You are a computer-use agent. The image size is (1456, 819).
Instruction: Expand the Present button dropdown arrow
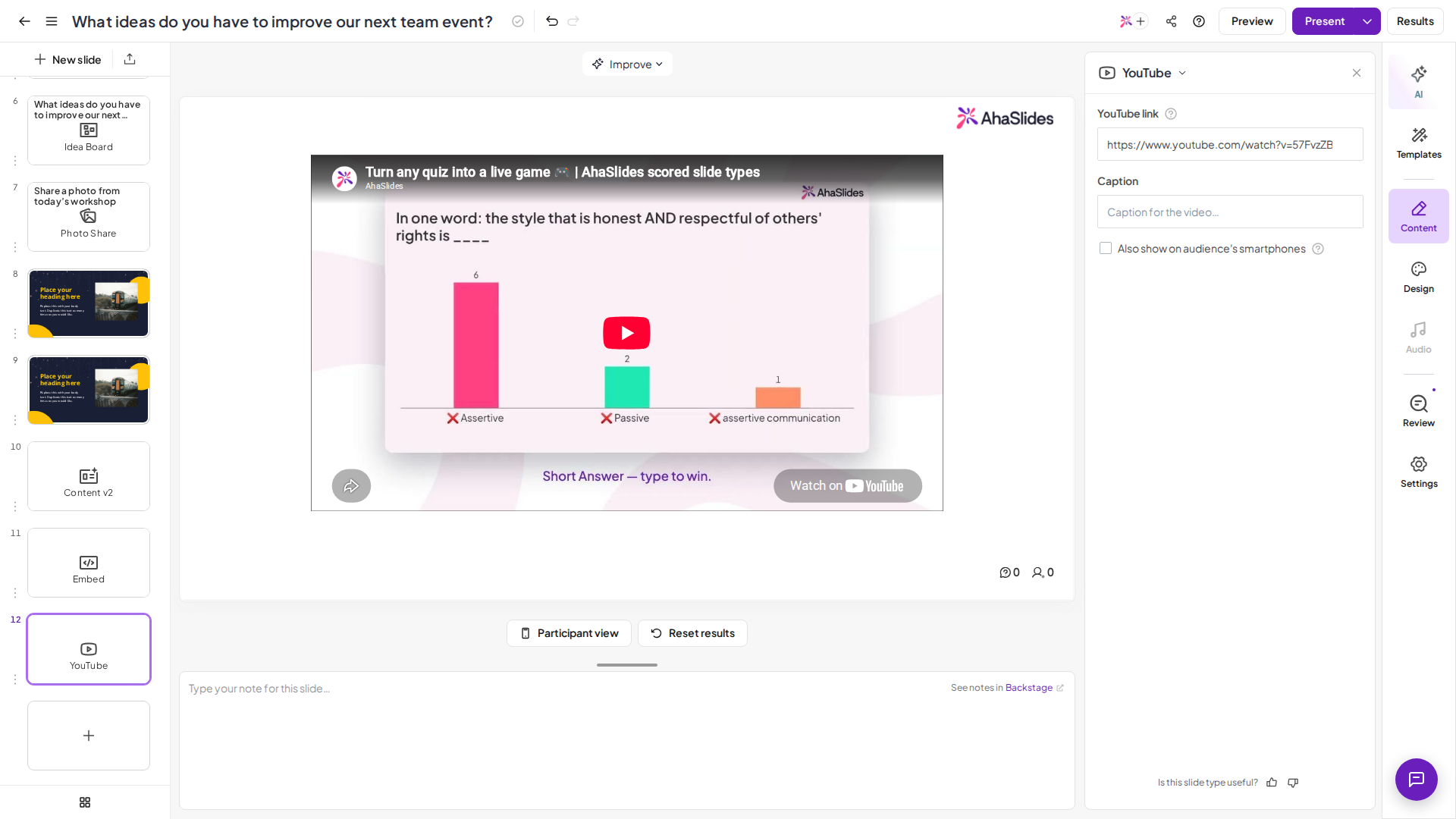[1367, 21]
